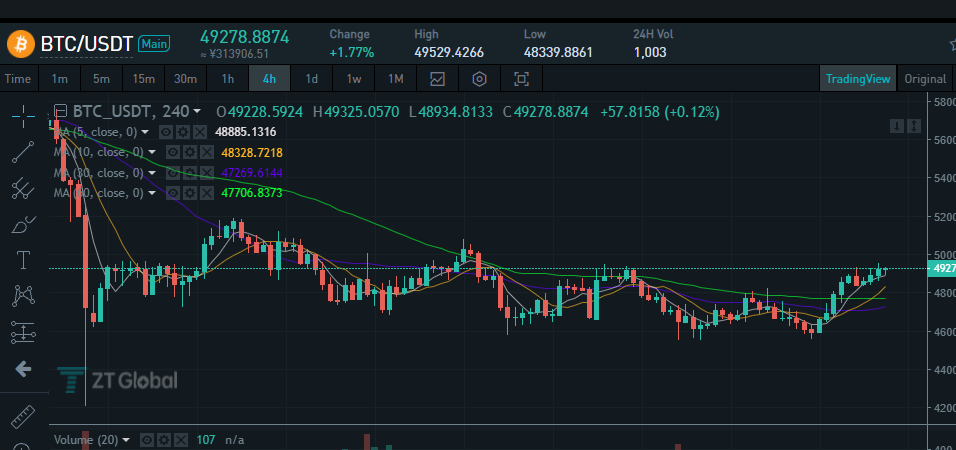
Task: Remove the MA 60 indicator
Action: point(207,193)
